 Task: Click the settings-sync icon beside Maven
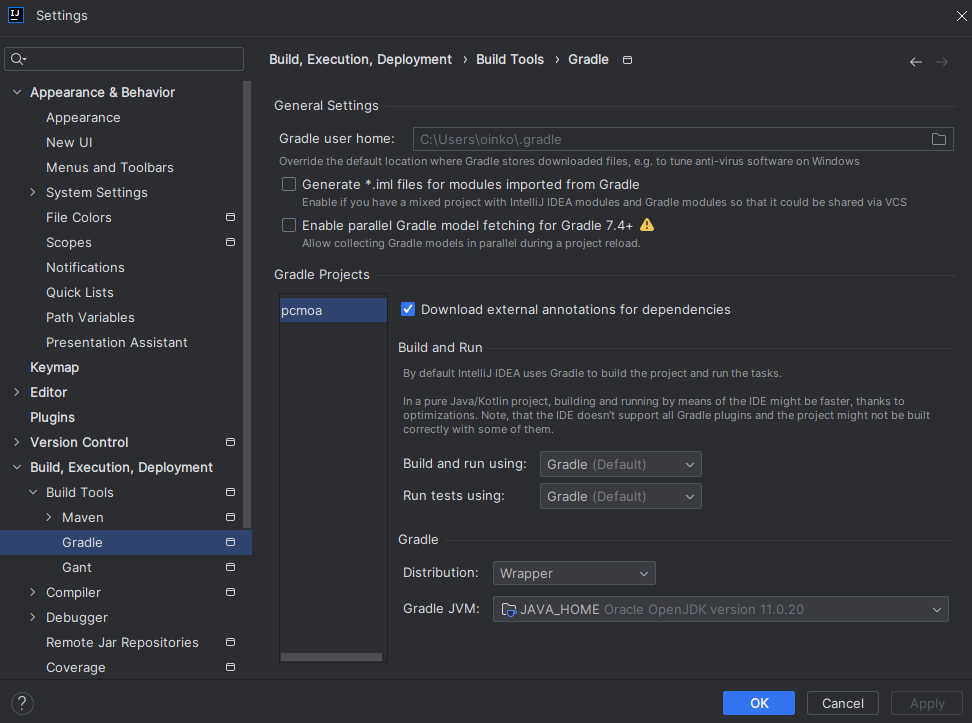point(230,517)
